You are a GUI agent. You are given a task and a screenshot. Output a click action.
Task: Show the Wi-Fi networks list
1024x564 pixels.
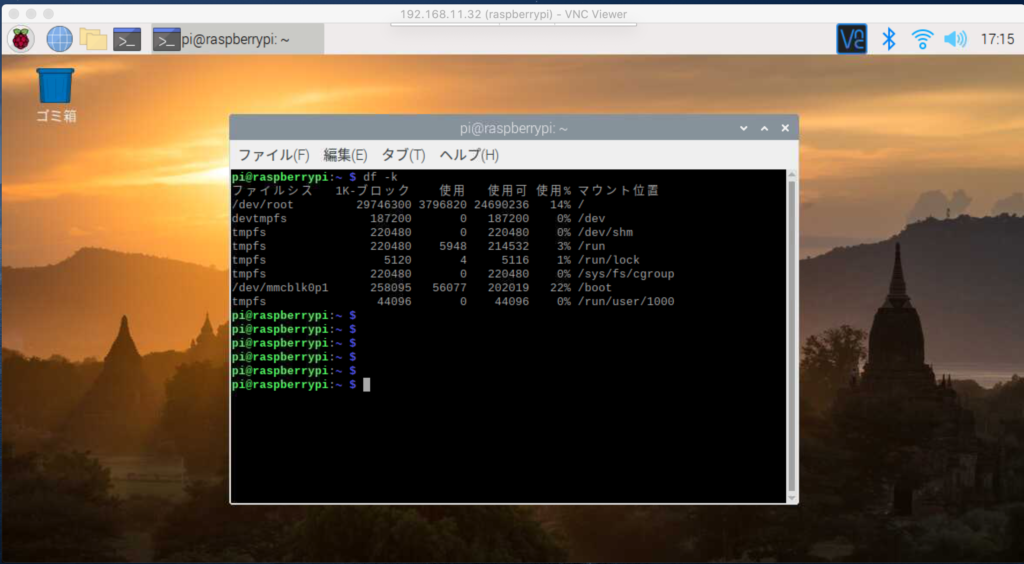pyautogui.click(x=921, y=39)
